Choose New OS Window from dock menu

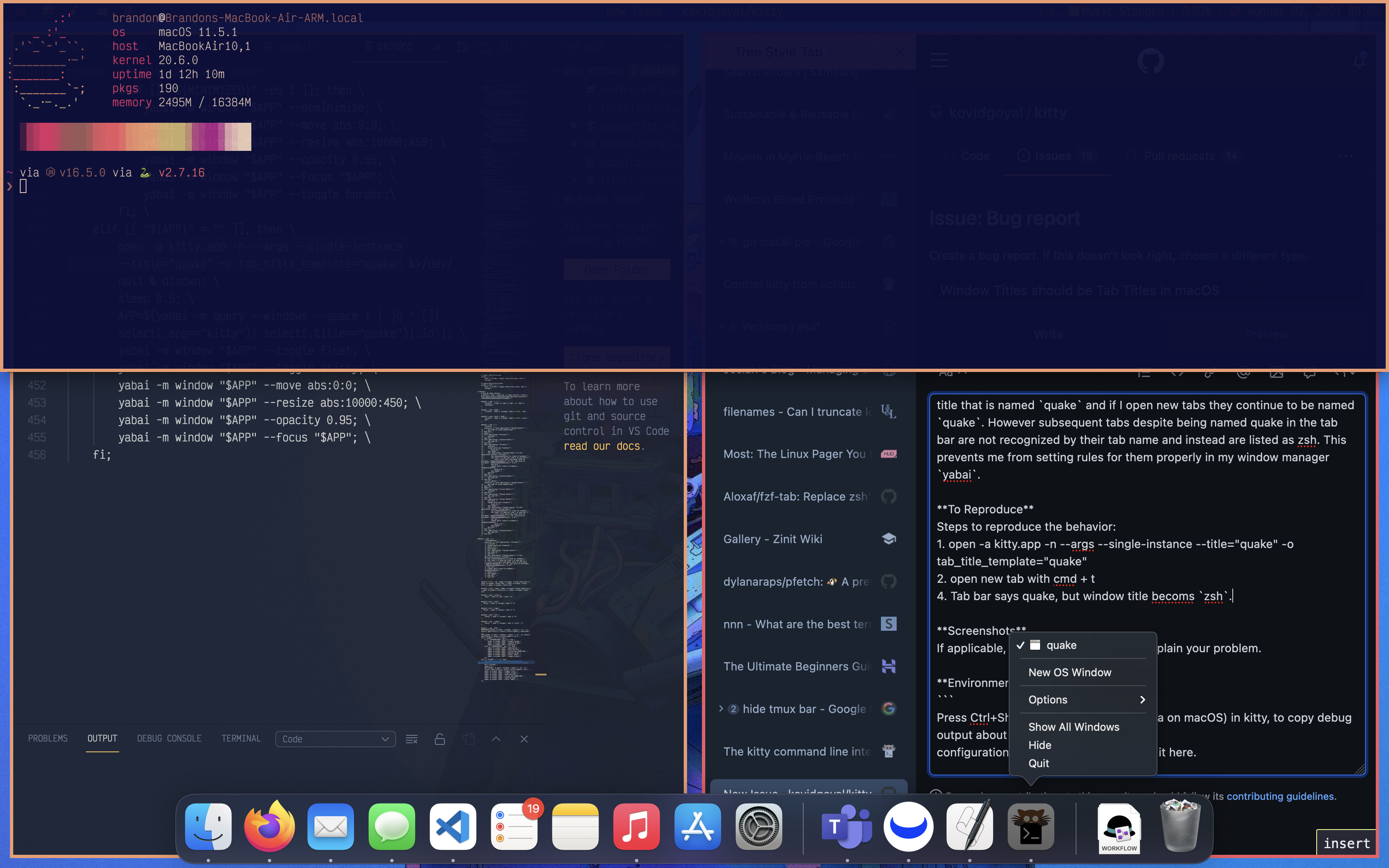(x=1069, y=672)
